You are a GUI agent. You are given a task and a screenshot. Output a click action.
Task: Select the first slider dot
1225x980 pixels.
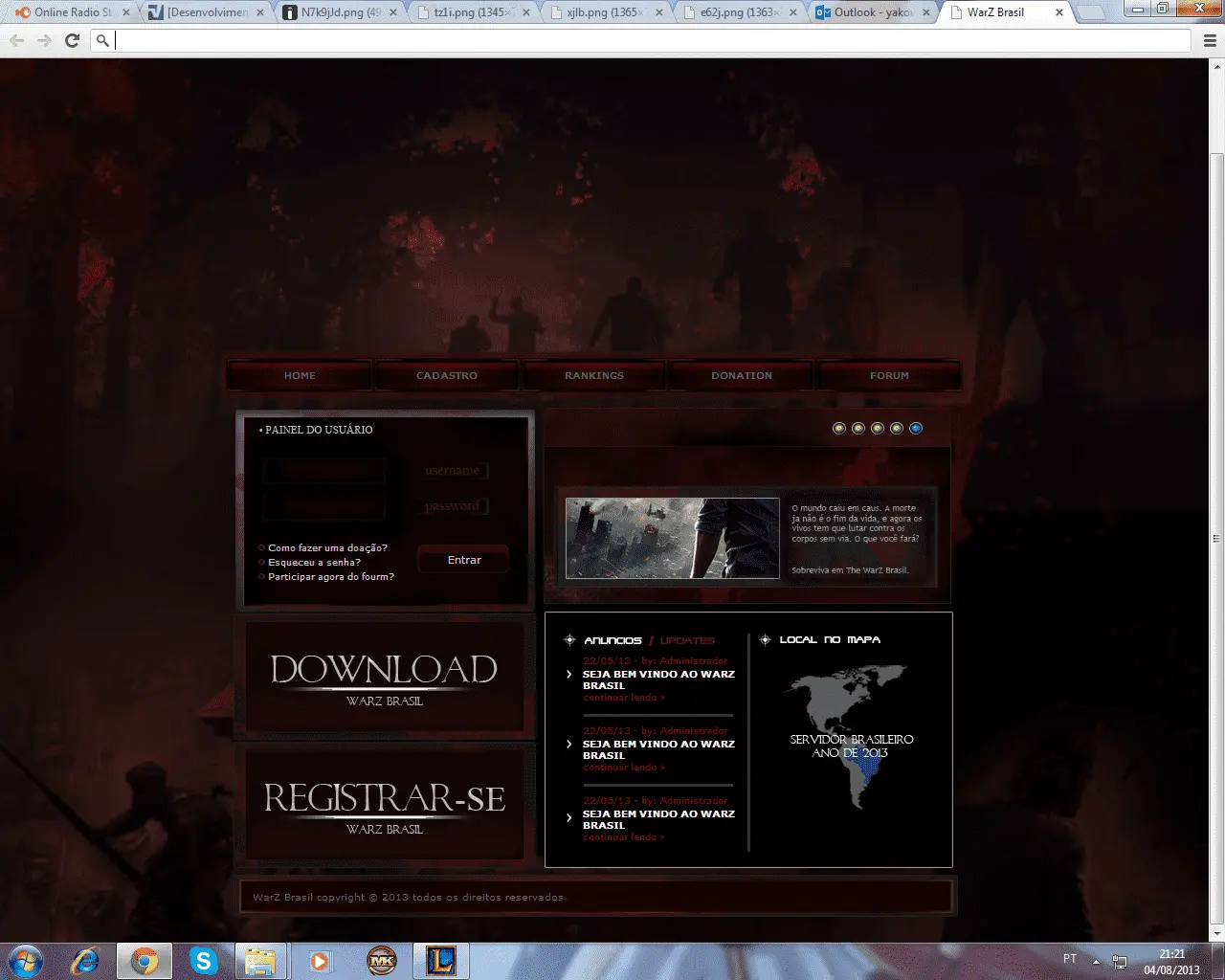839,428
